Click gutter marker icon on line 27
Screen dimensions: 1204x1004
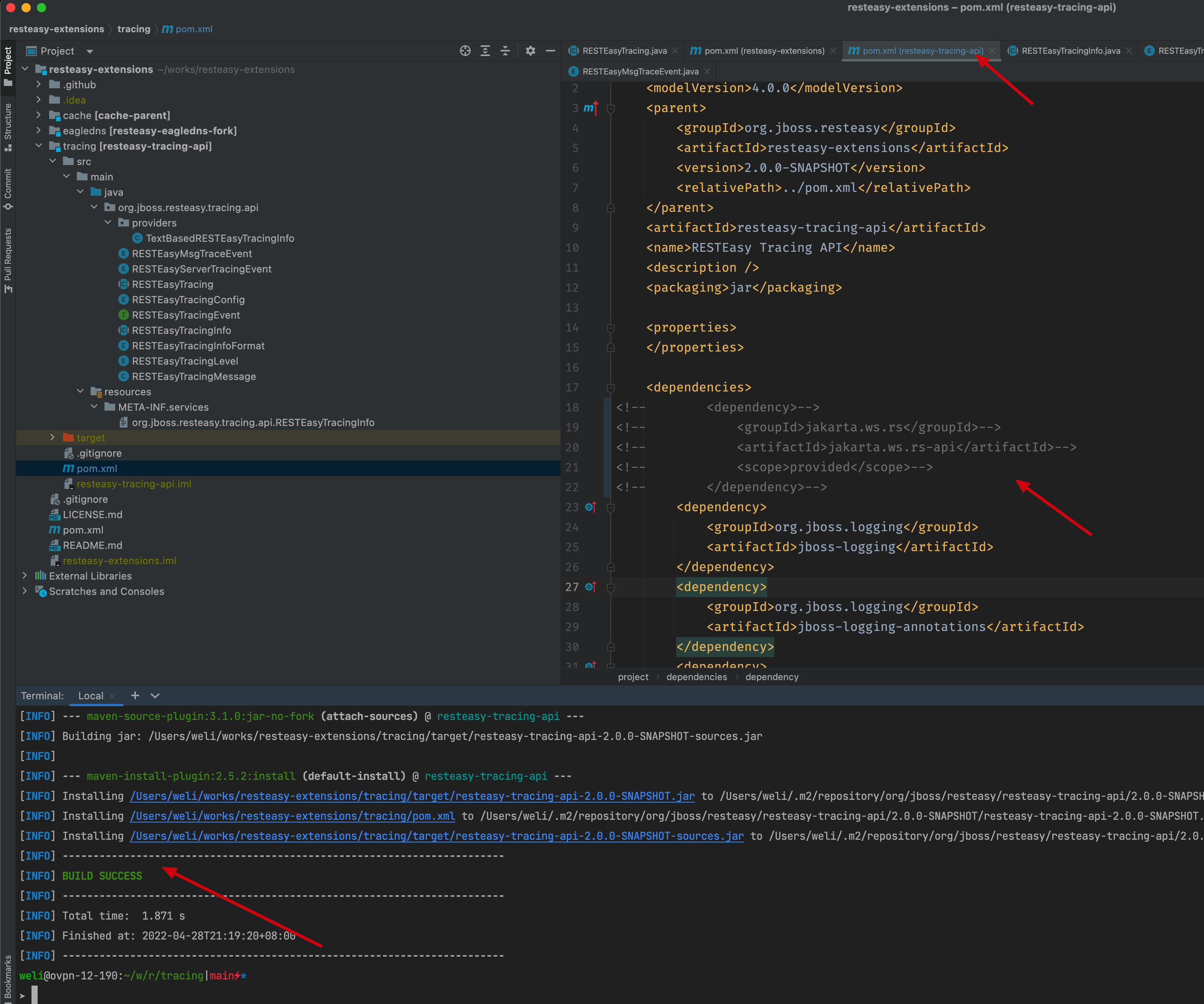(590, 587)
